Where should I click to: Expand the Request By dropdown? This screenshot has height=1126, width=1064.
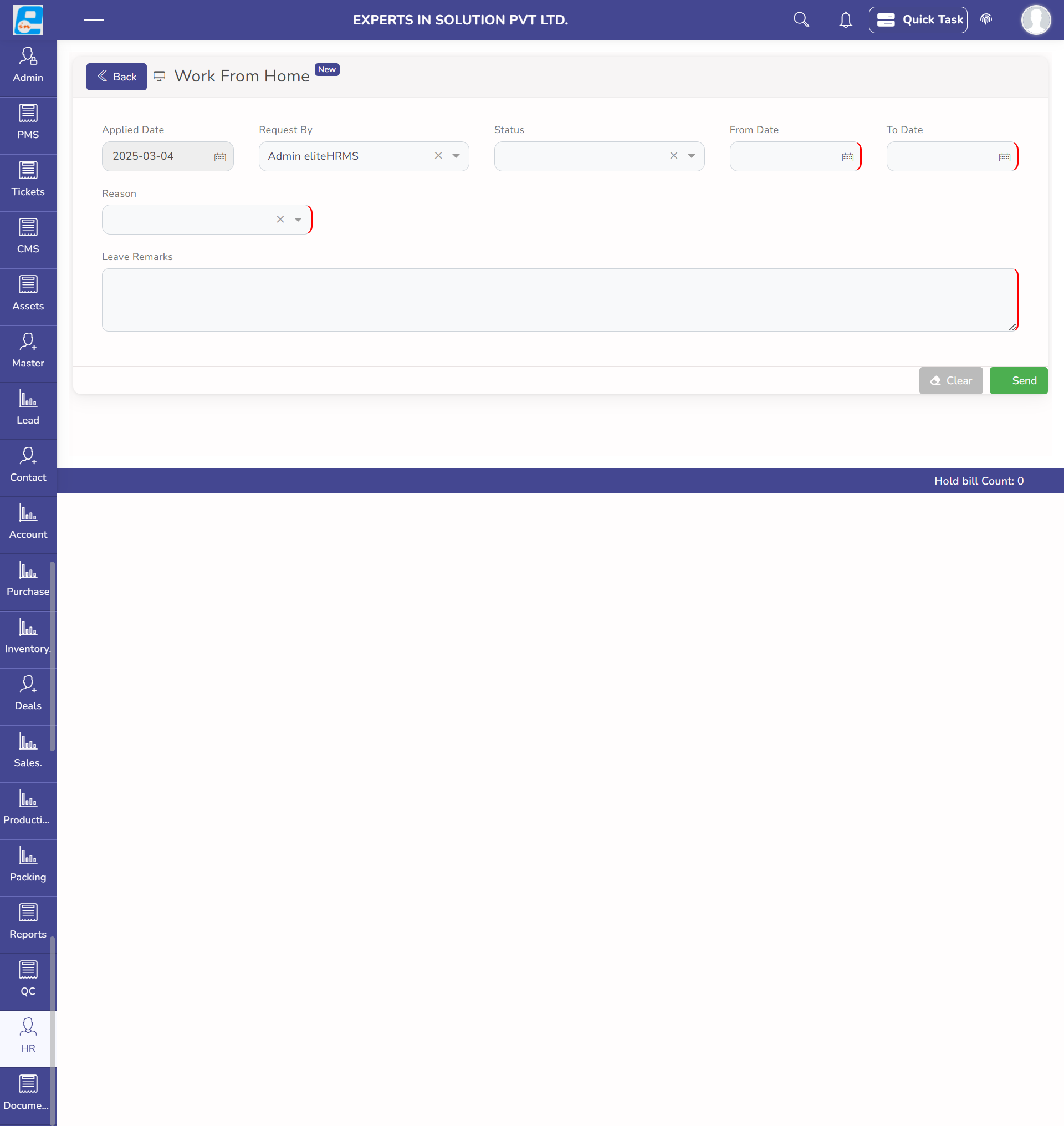click(456, 156)
